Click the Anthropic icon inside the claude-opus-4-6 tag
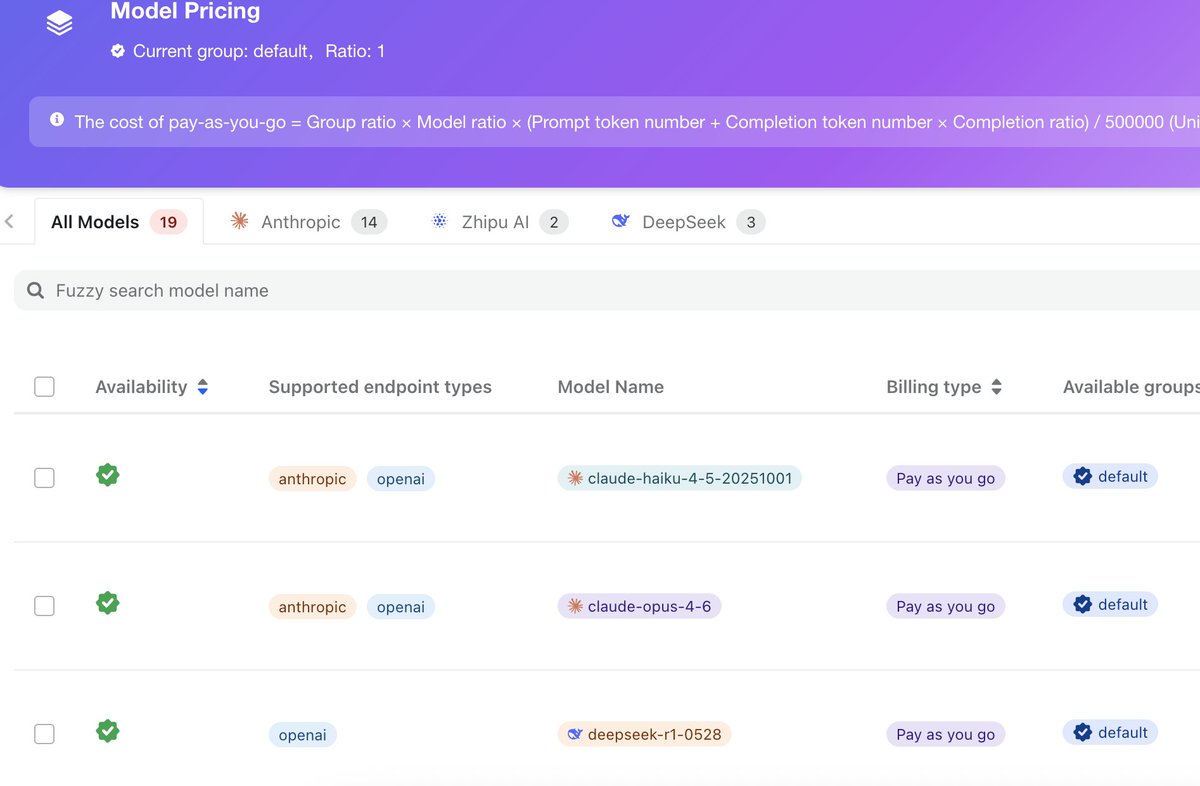This screenshot has height=786, width=1200. pyautogui.click(x=575, y=606)
